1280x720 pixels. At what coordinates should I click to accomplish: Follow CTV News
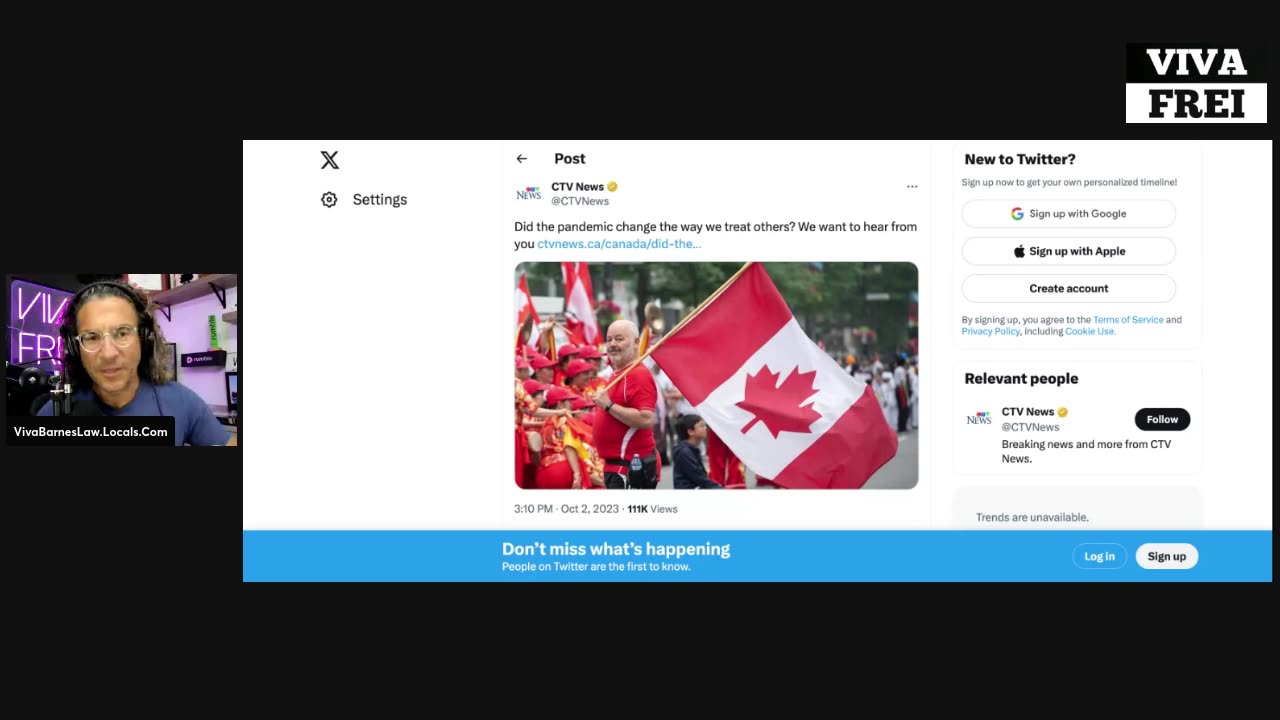[1162, 420]
